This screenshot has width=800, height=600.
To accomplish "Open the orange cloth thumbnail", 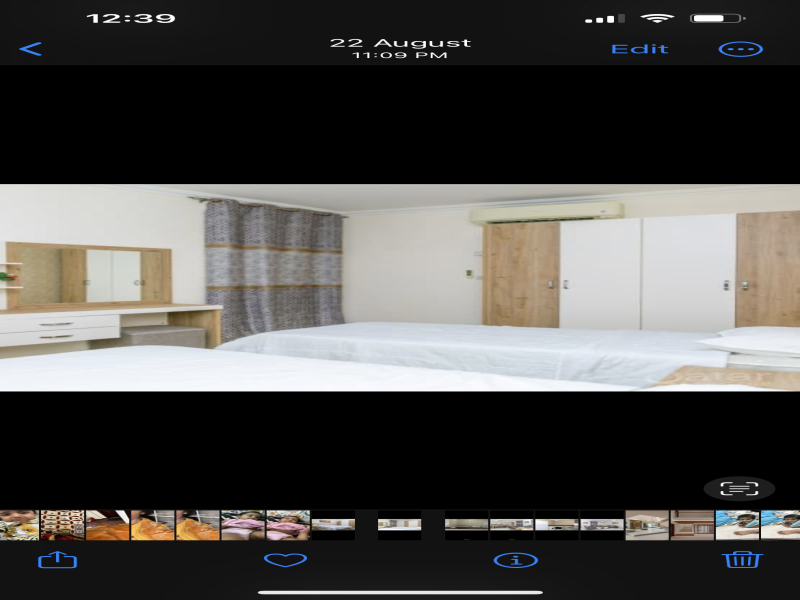I will (x=108, y=525).
